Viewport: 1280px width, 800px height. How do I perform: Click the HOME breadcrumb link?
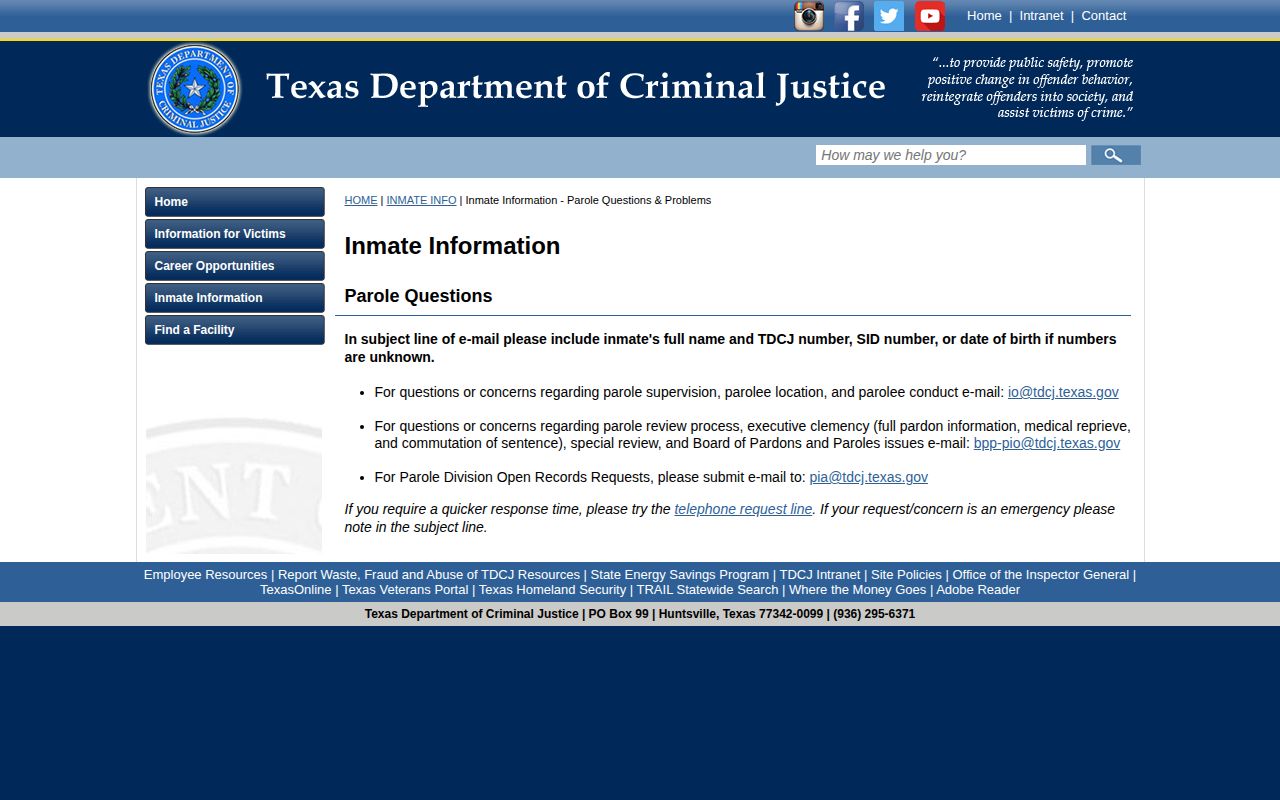pos(361,200)
